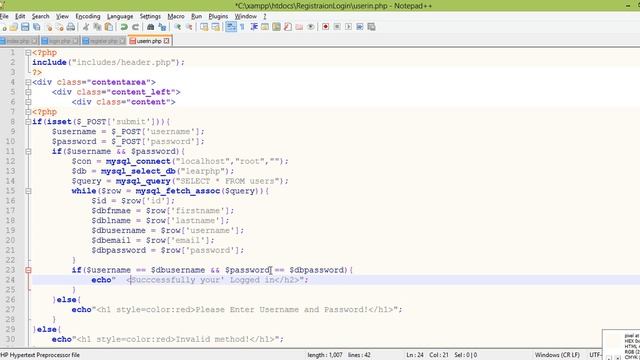Open the Function List toolbar icon
The height and width of the screenshot is (360, 640).
coord(288,27)
